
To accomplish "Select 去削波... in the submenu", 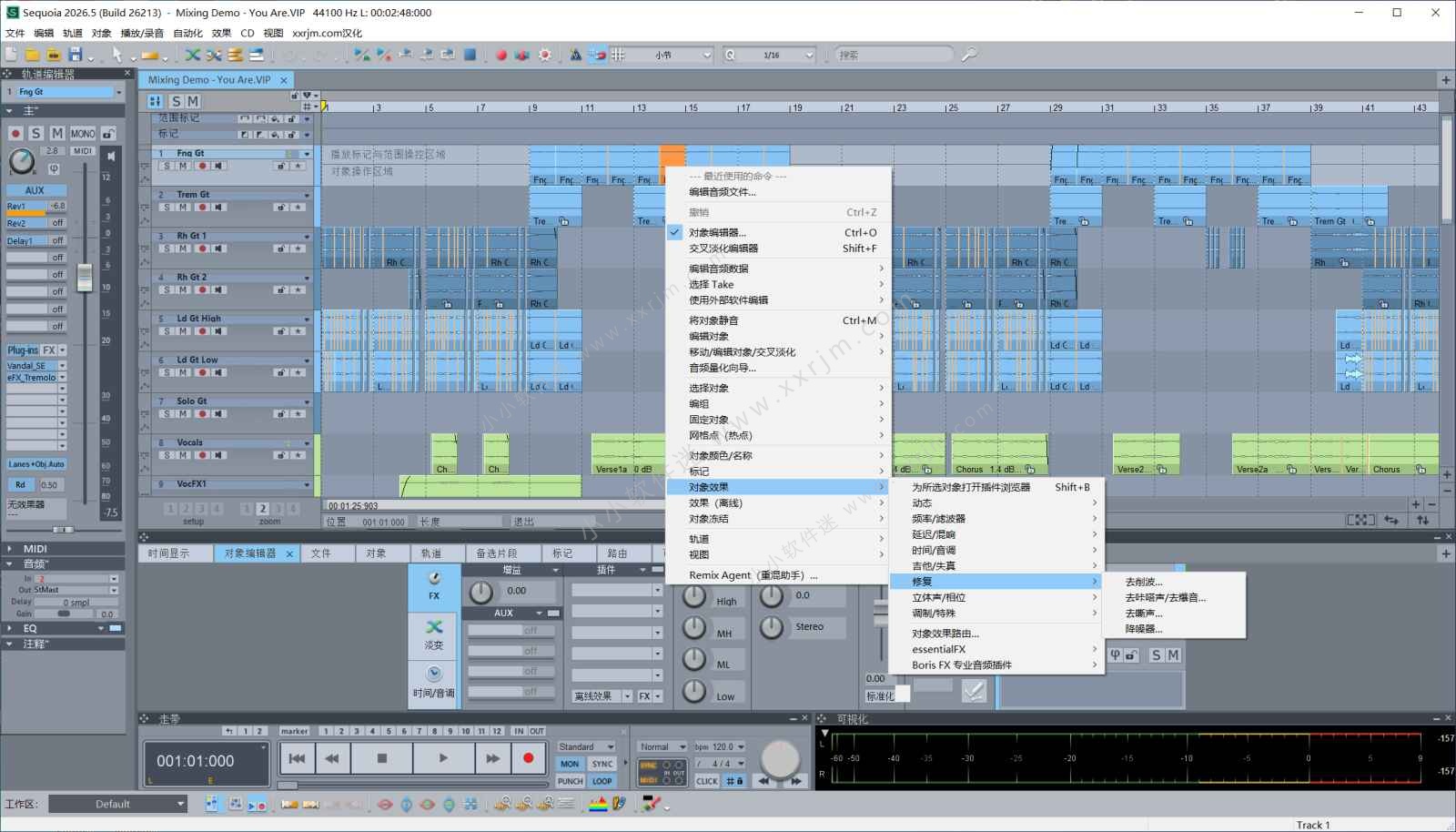I will 1144,582.
